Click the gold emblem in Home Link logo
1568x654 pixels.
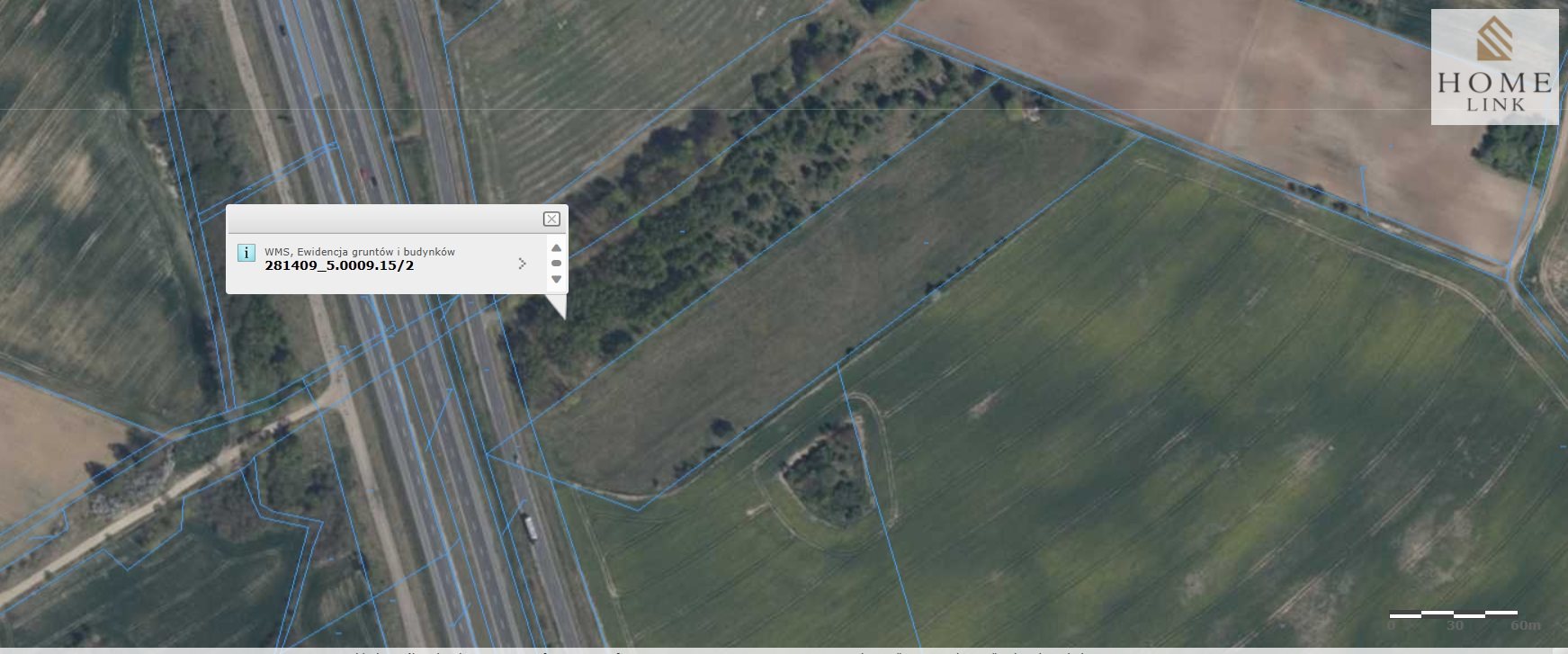coord(1494,39)
